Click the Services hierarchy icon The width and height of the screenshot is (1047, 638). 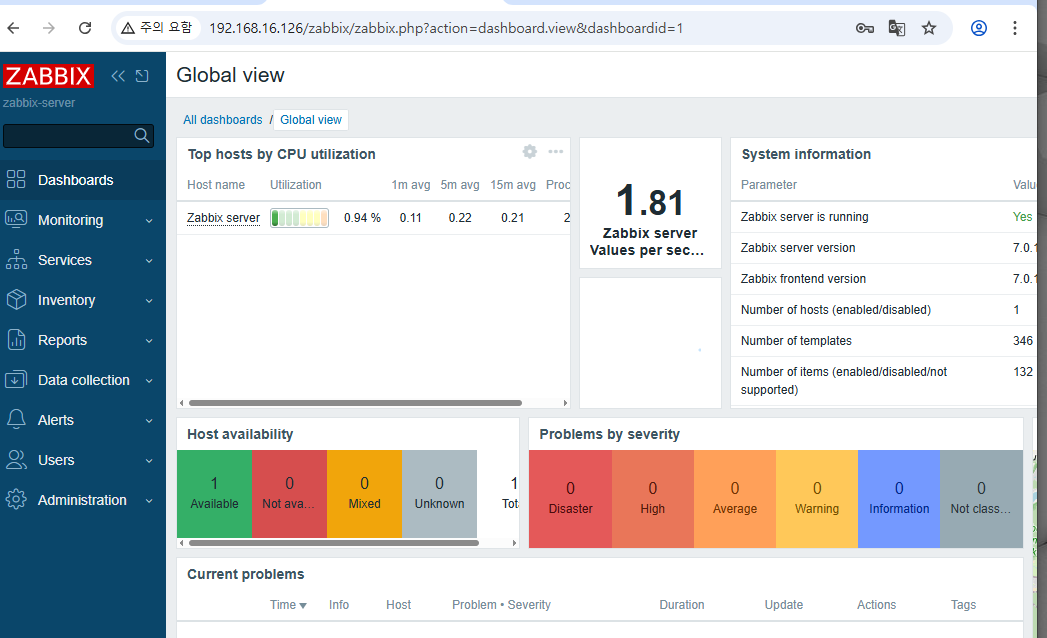[16, 260]
